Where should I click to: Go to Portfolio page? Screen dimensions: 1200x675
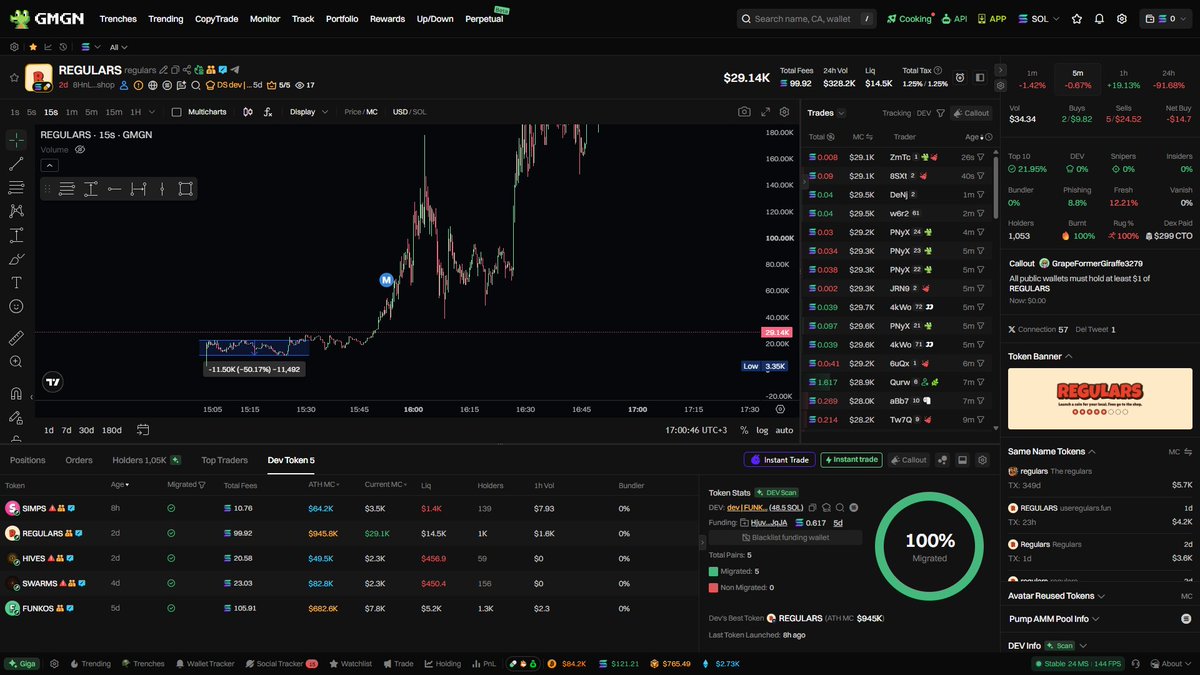tap(342, 19)
